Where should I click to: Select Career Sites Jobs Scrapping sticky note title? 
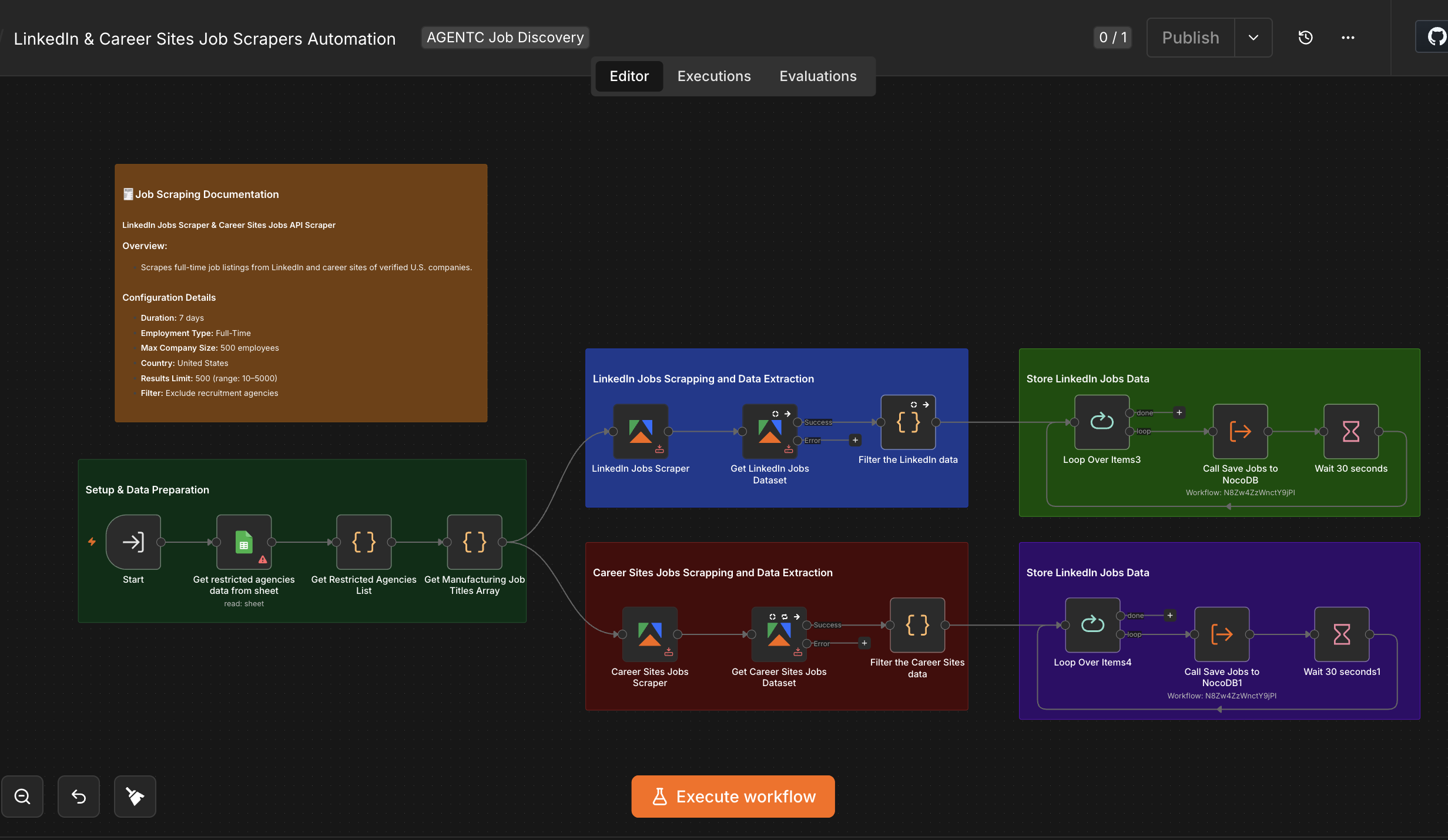coord(713,573)
